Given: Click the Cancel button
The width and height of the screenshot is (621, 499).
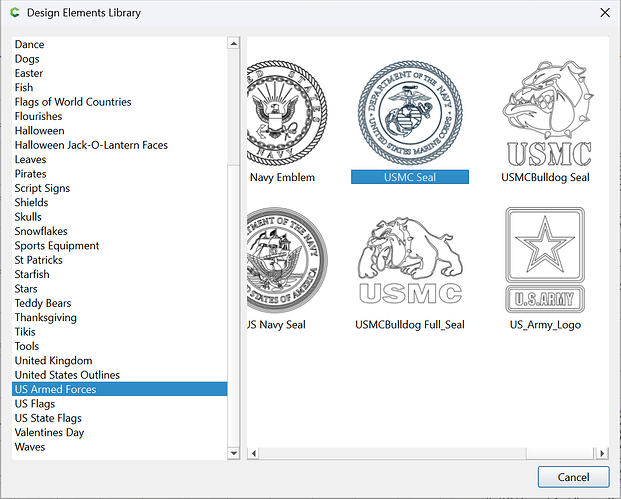Looking at the screenshot, I should 573,477.
